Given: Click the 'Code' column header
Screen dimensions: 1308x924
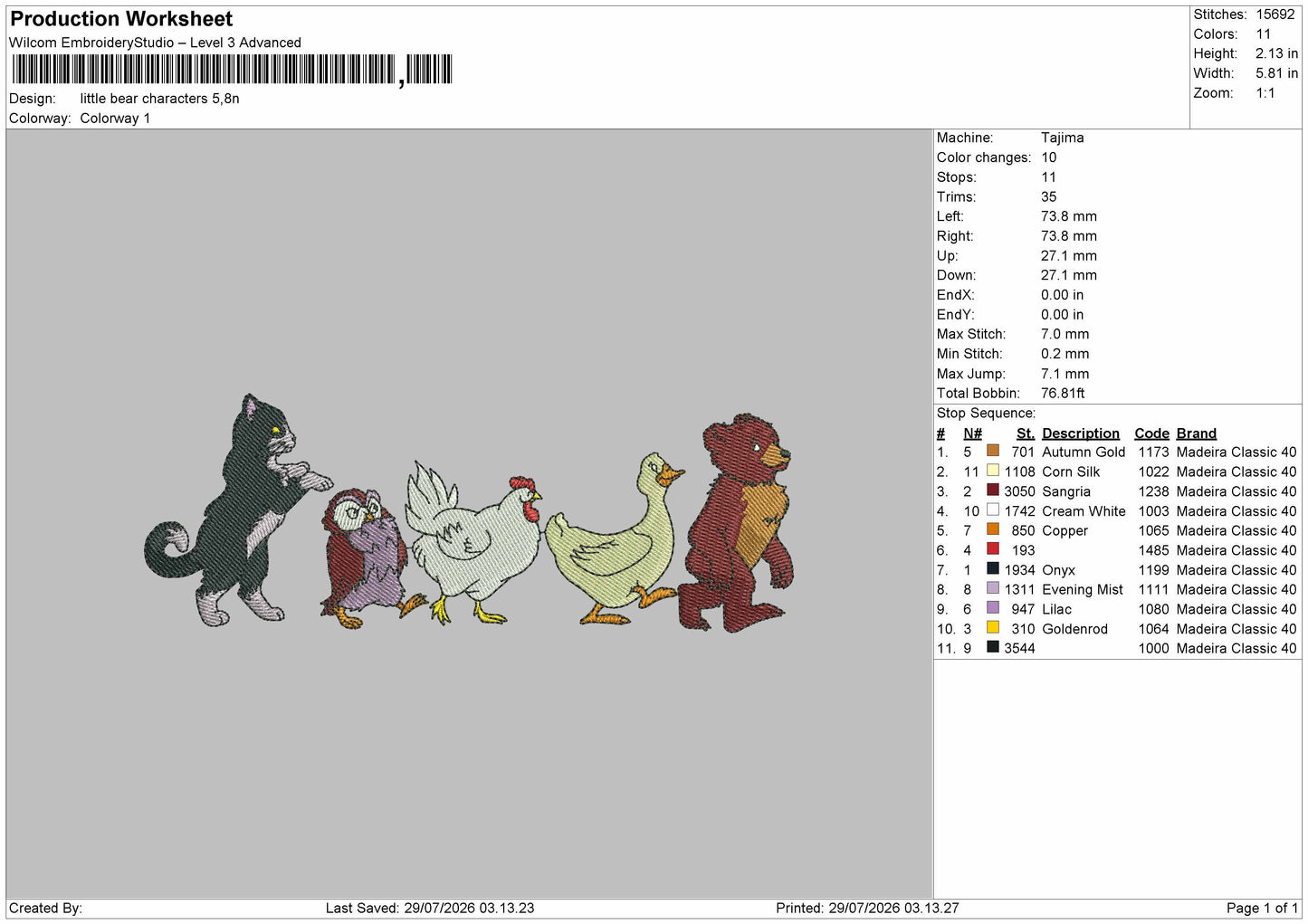Looking at the screenshot, I should [1151, 433].
